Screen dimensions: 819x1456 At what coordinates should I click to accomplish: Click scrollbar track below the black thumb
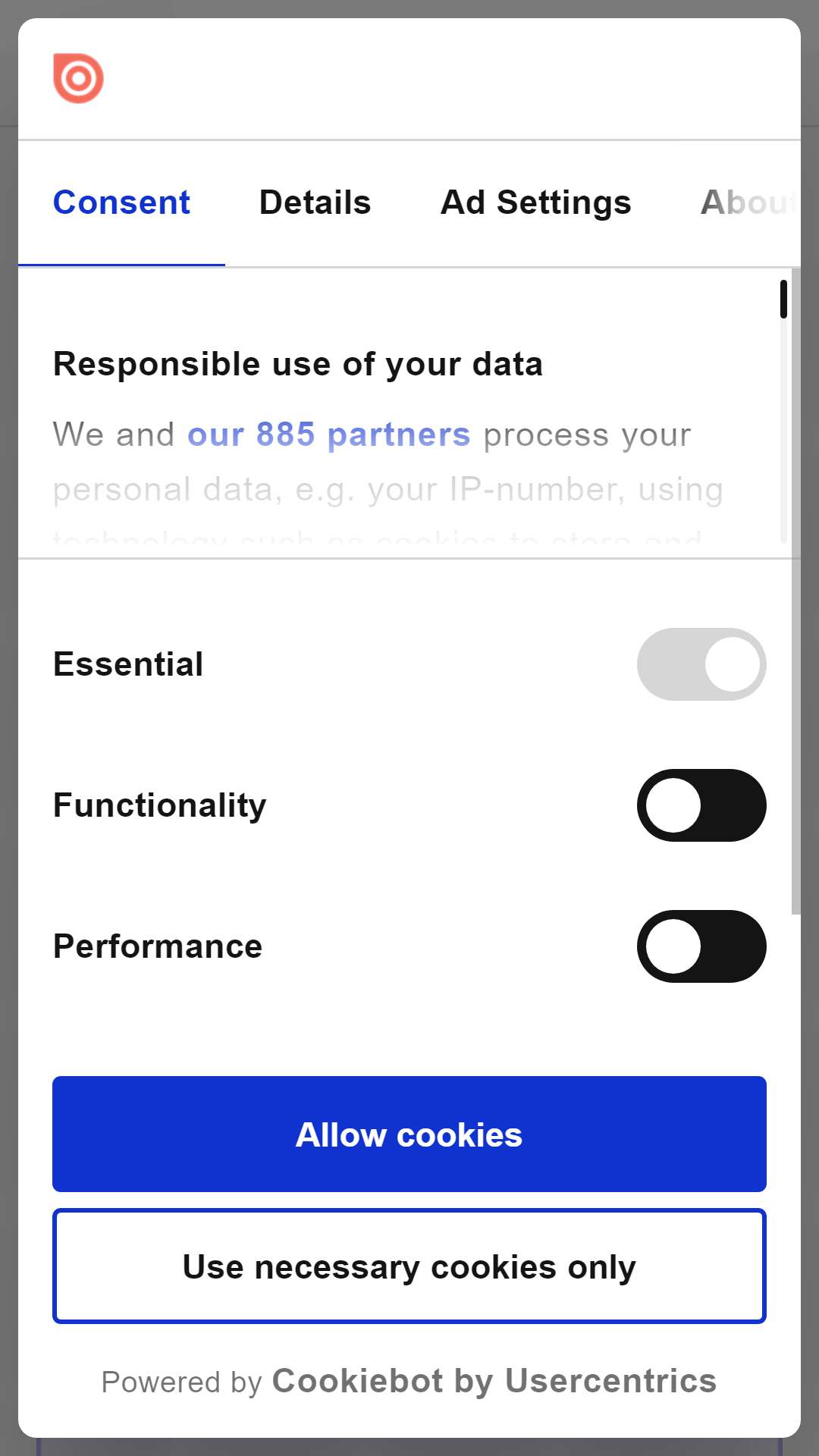[x=783, y=431]
